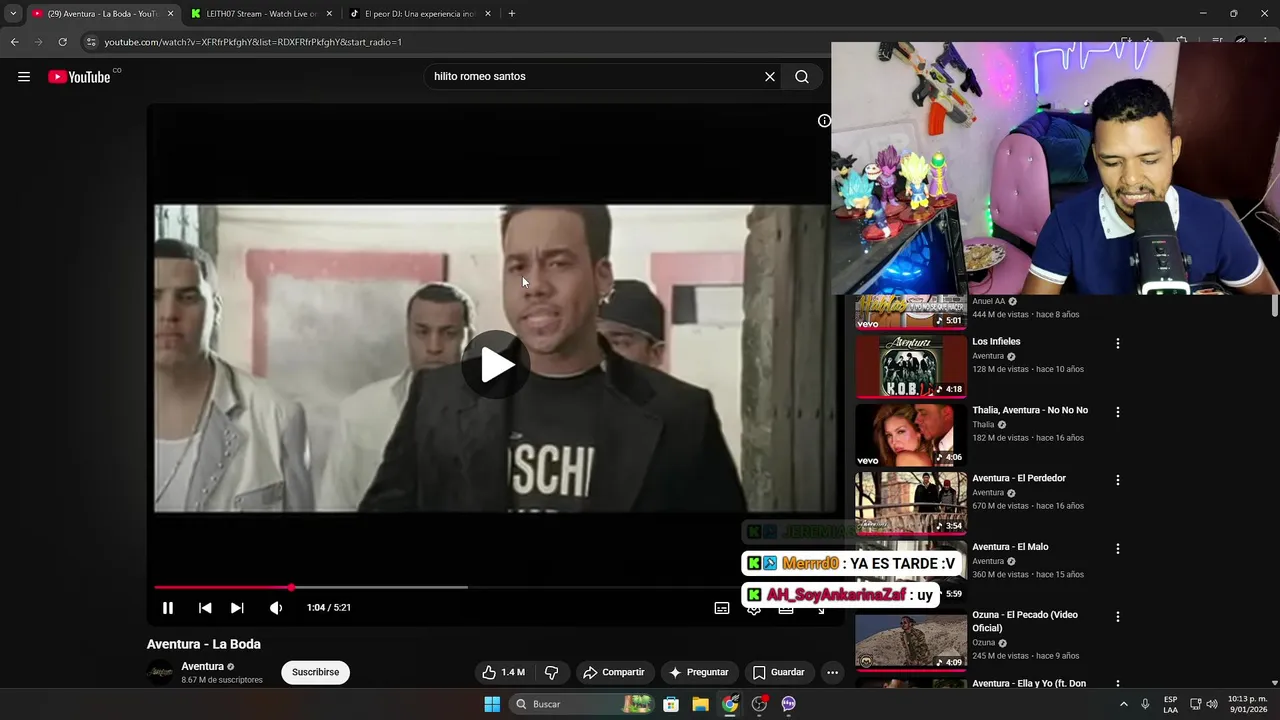Open options menu for Los Infieles

pyautogui.click(x=1118, y=344)
